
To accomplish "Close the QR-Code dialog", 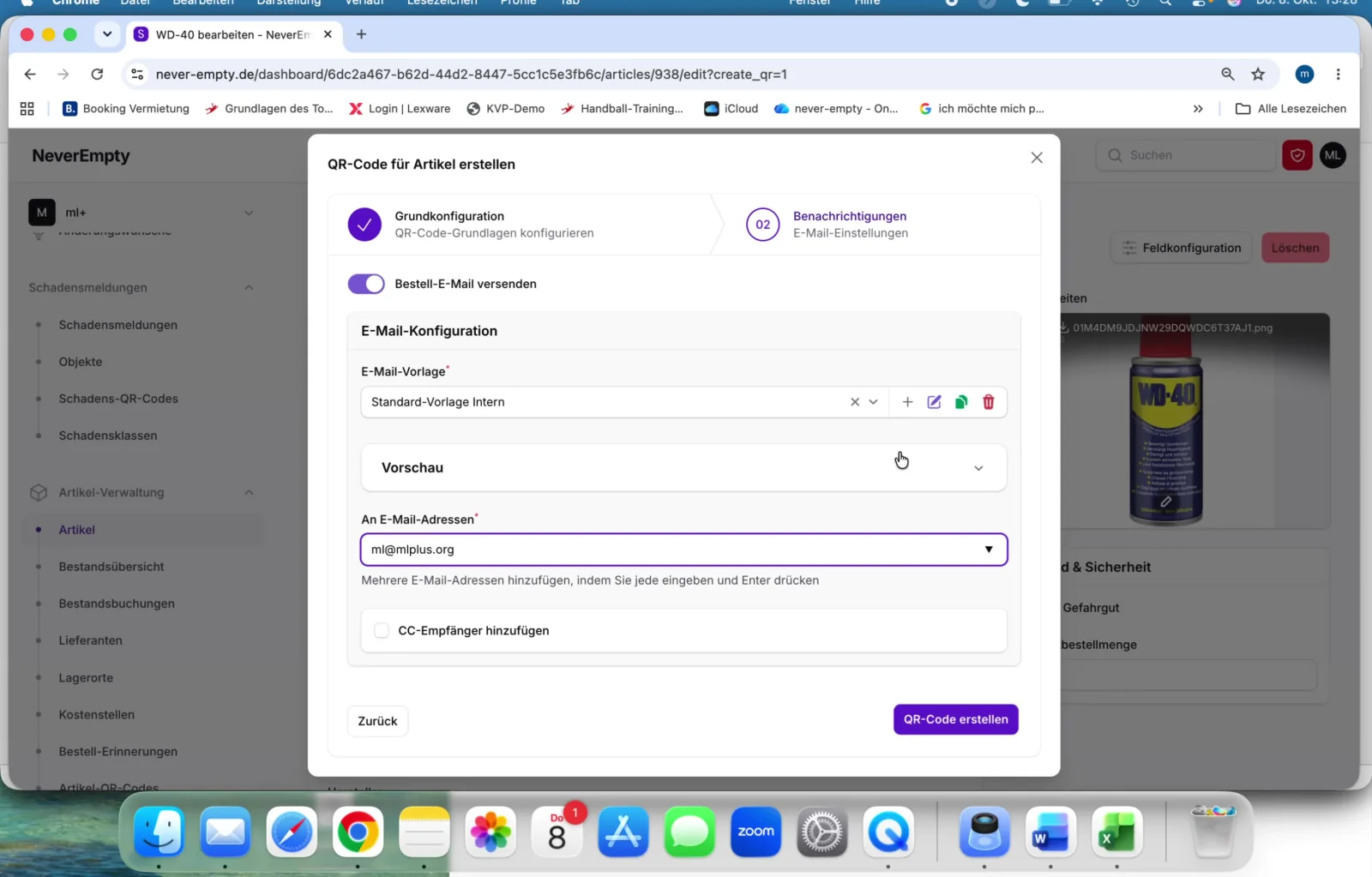I will pos(1037,158).
